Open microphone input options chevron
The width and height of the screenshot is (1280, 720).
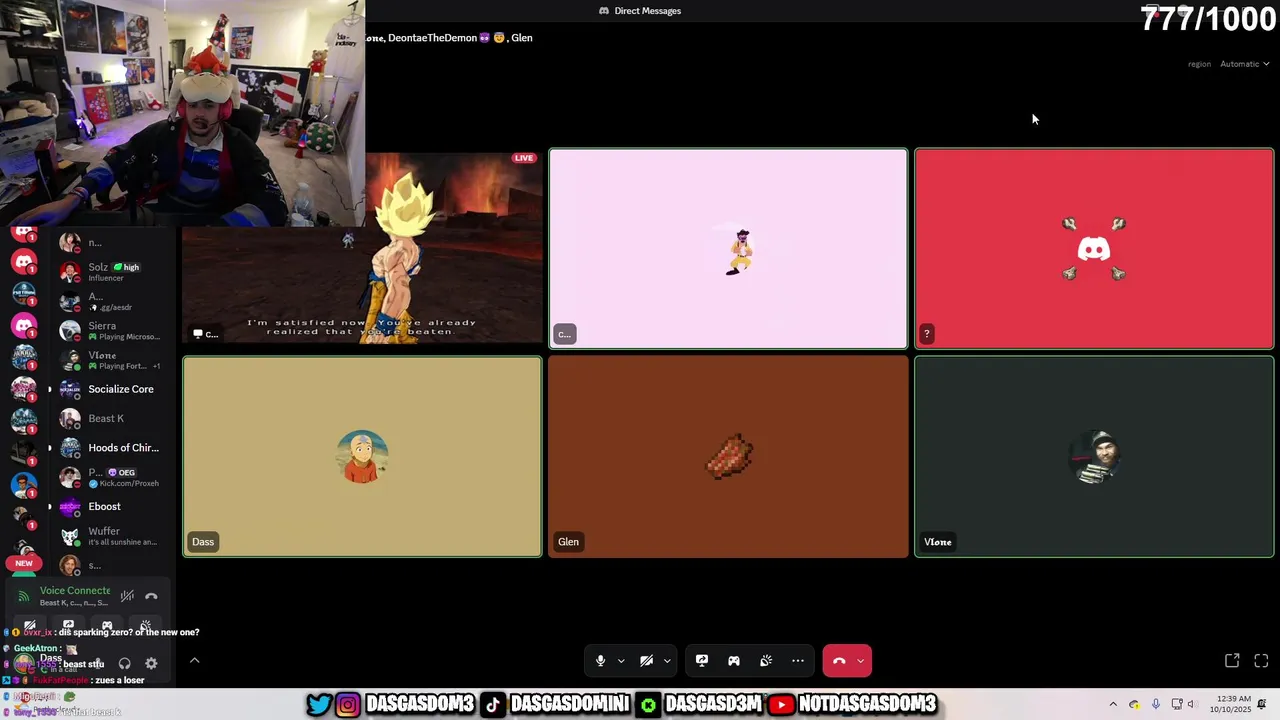(621, 661)
